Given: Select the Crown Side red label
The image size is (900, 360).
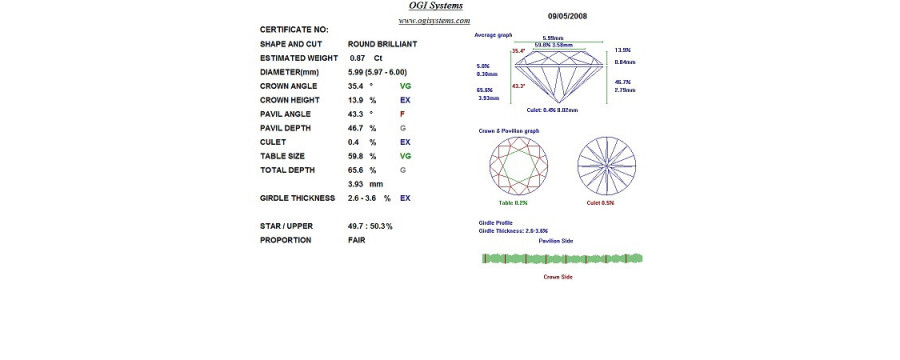Looking at the screenshot, I should pyautogui.click(x=558, y=277).
